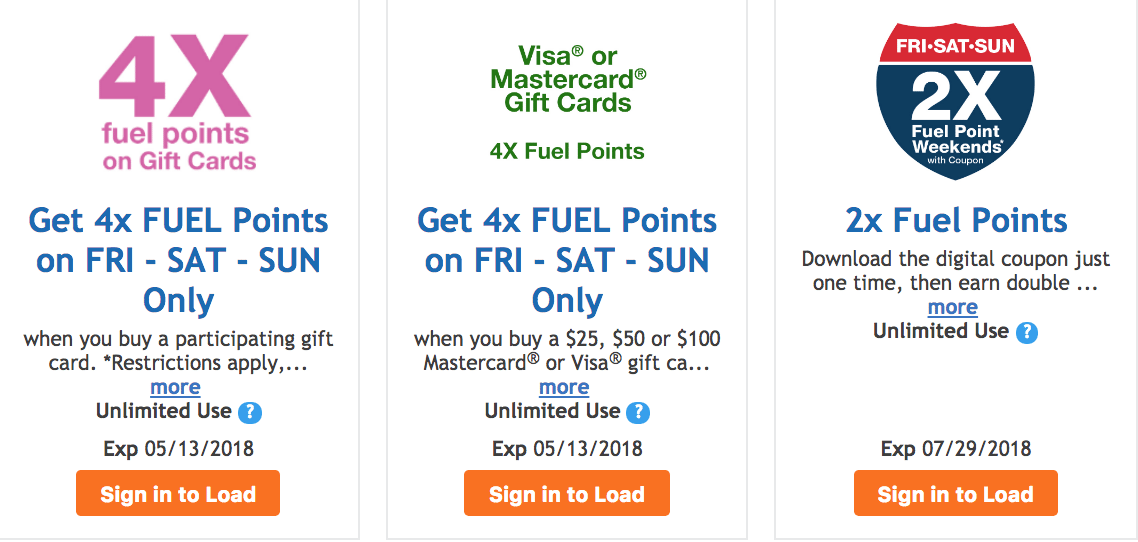
Task: Click the FRI·SAT·SUN red banner on badge
Action: pyautogui.click(x=954, y=46)
